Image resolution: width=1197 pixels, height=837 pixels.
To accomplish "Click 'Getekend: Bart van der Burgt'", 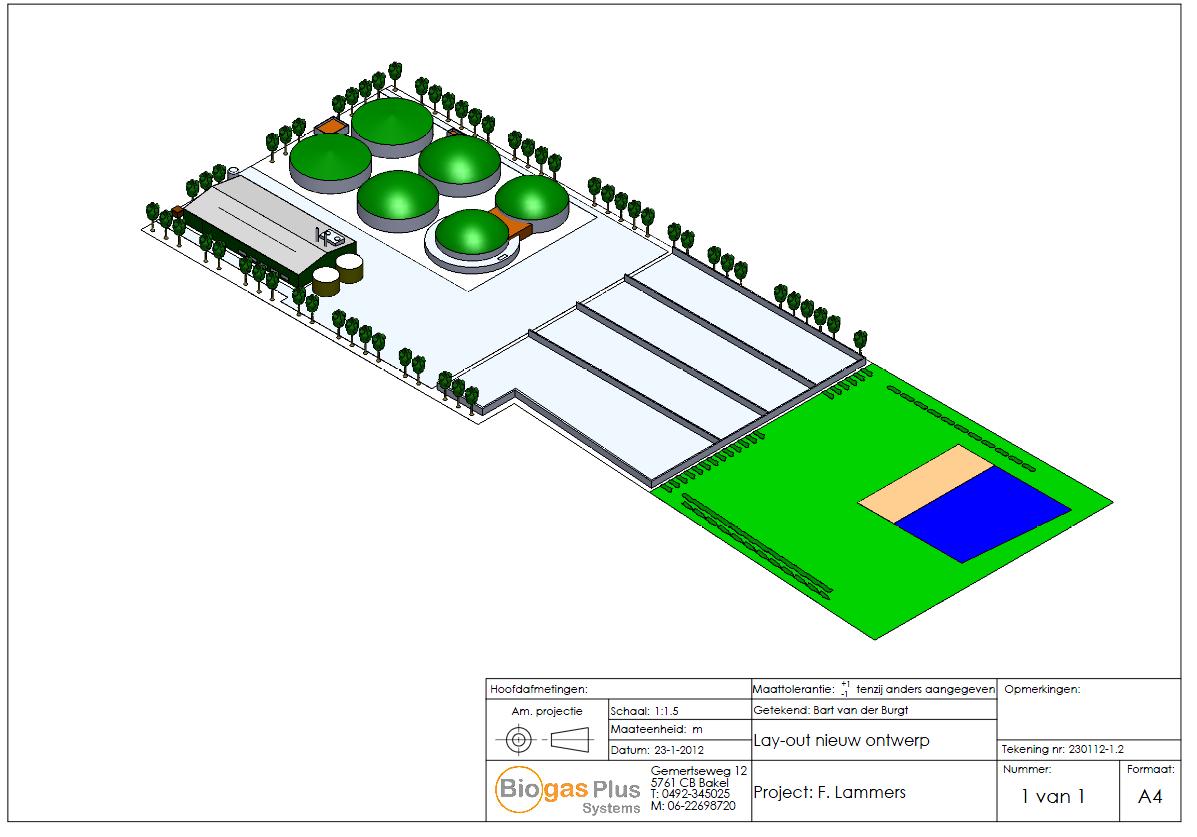I will tap(831, 710).
